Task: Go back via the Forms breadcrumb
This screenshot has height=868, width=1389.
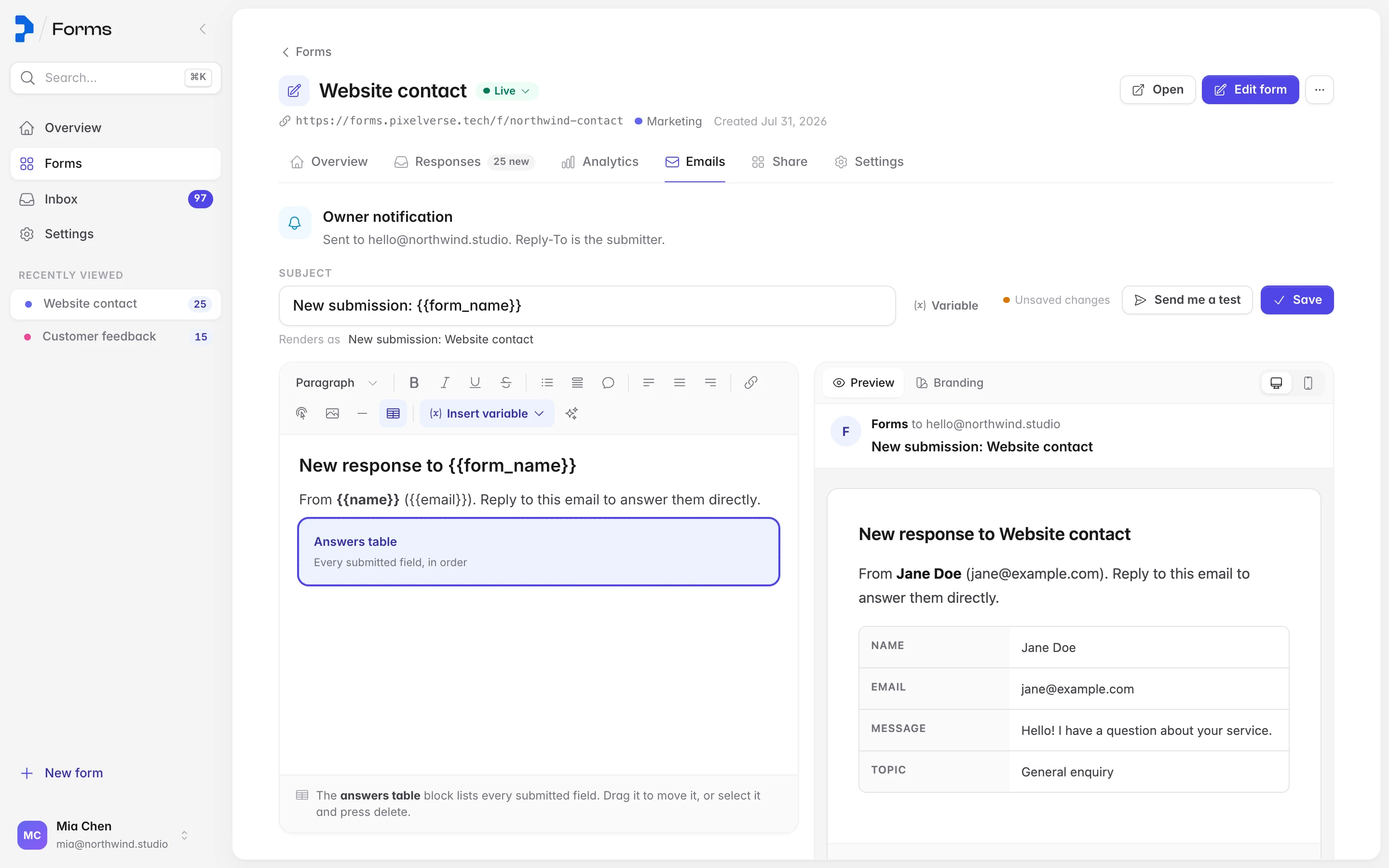Action: [x=307, y=52]
